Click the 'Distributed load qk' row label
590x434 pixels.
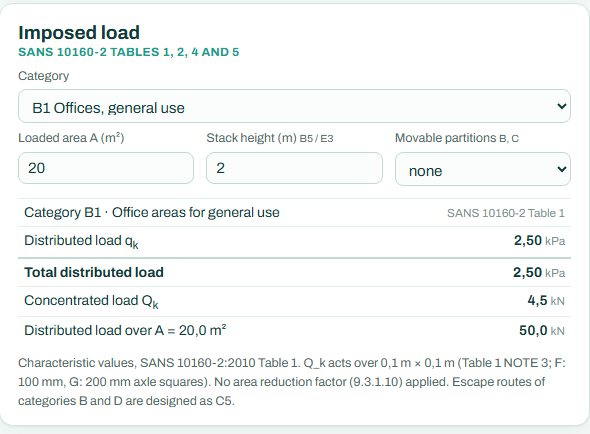(x=81, y=241)
